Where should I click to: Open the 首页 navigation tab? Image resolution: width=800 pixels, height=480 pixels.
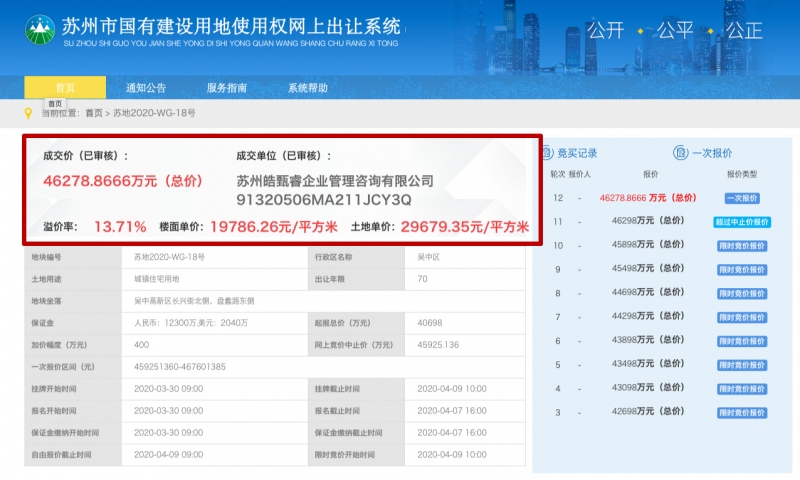click(x=65, y=88)
